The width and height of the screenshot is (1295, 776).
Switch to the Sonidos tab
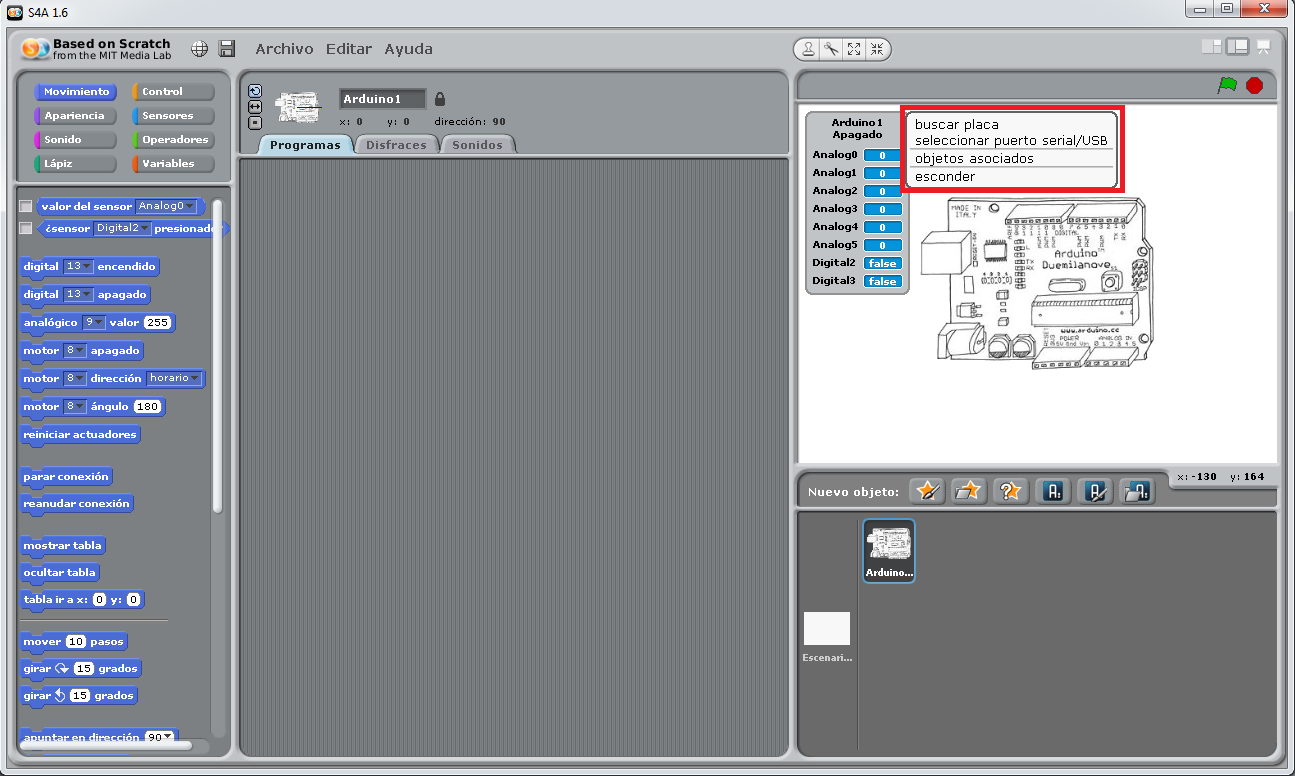point(478,145)
